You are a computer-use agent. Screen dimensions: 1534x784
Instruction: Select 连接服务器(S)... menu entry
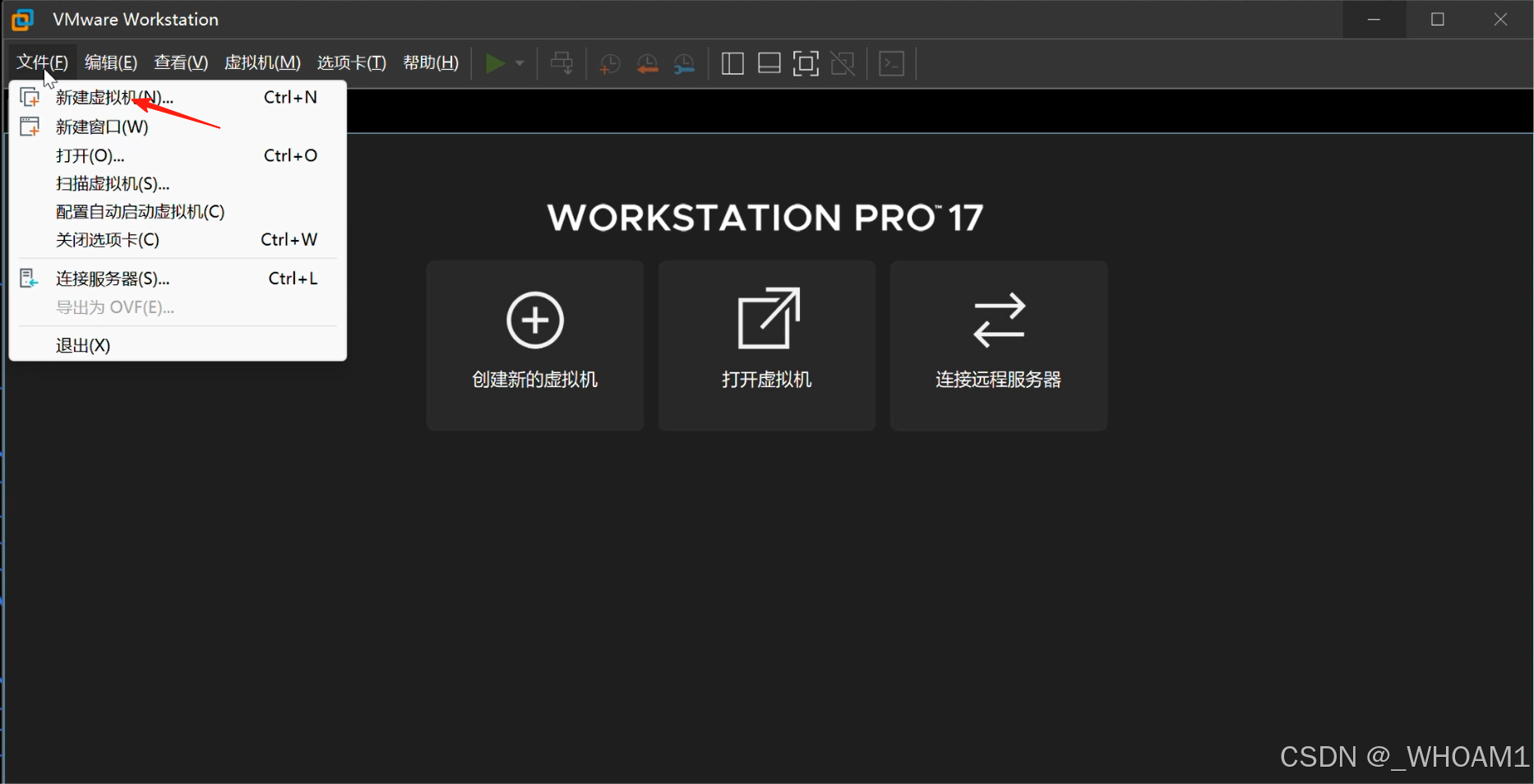point(178,279)
